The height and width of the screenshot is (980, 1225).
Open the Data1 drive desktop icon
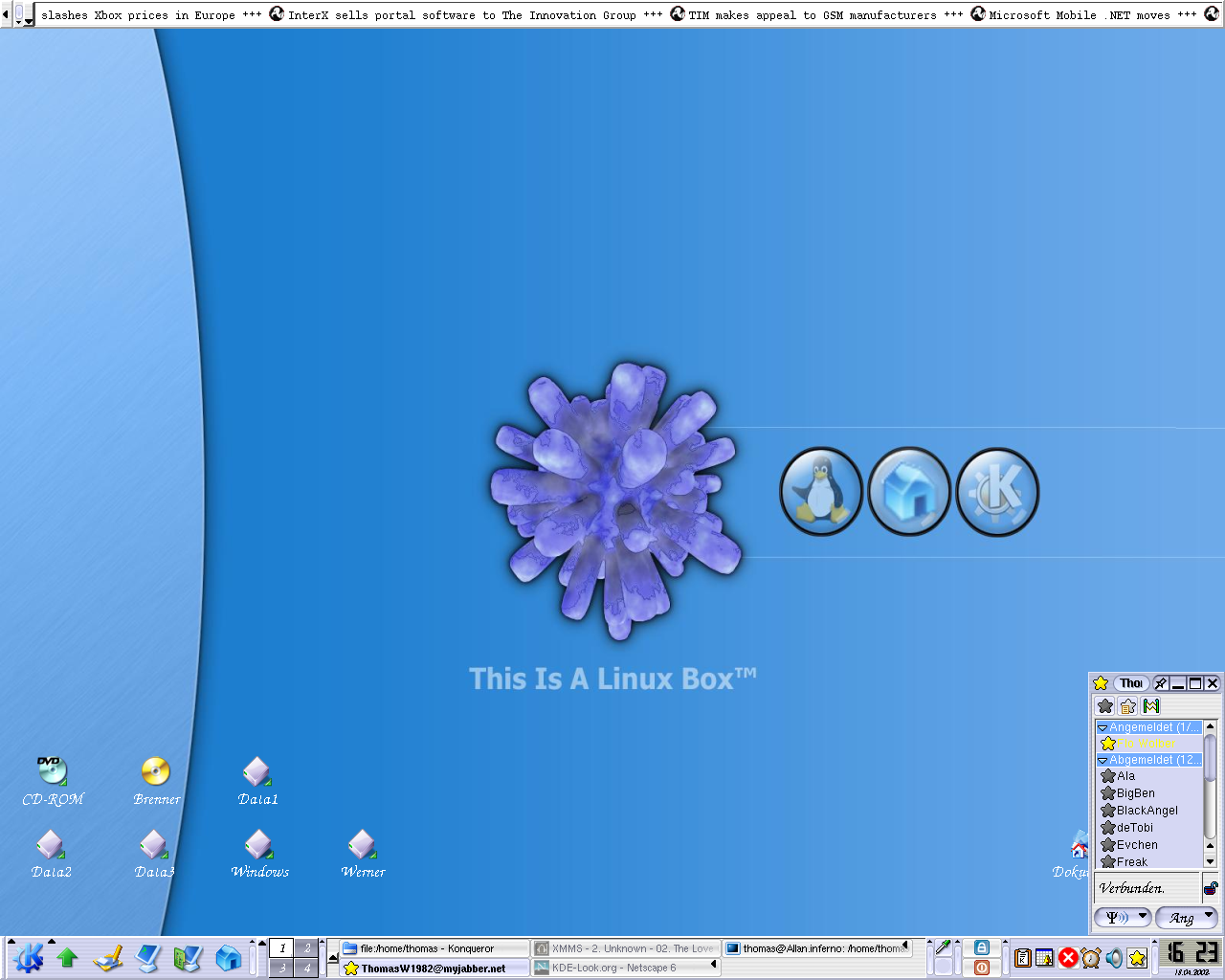pos(257,781)
